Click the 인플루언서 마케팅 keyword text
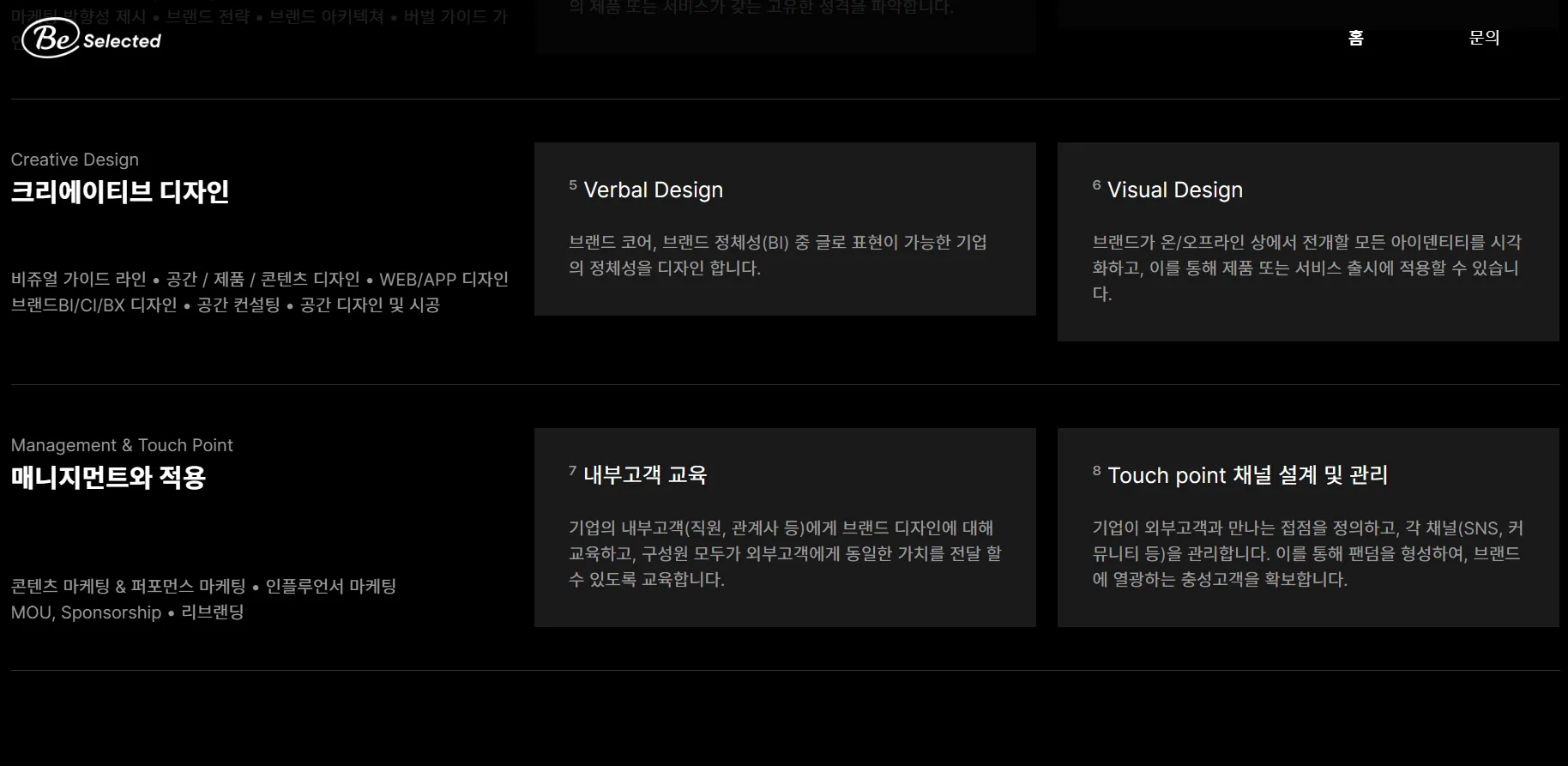 point(331,587)
